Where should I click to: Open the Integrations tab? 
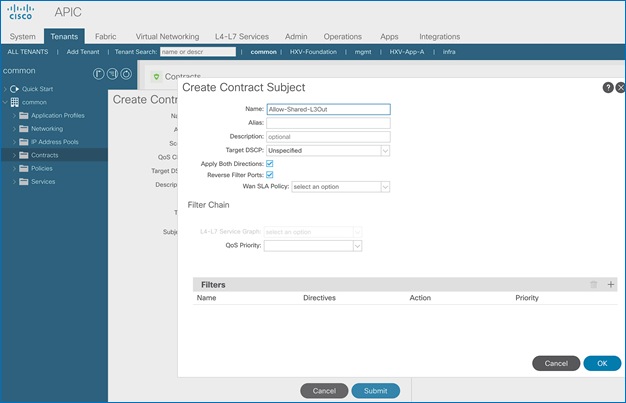coord(439,36)
